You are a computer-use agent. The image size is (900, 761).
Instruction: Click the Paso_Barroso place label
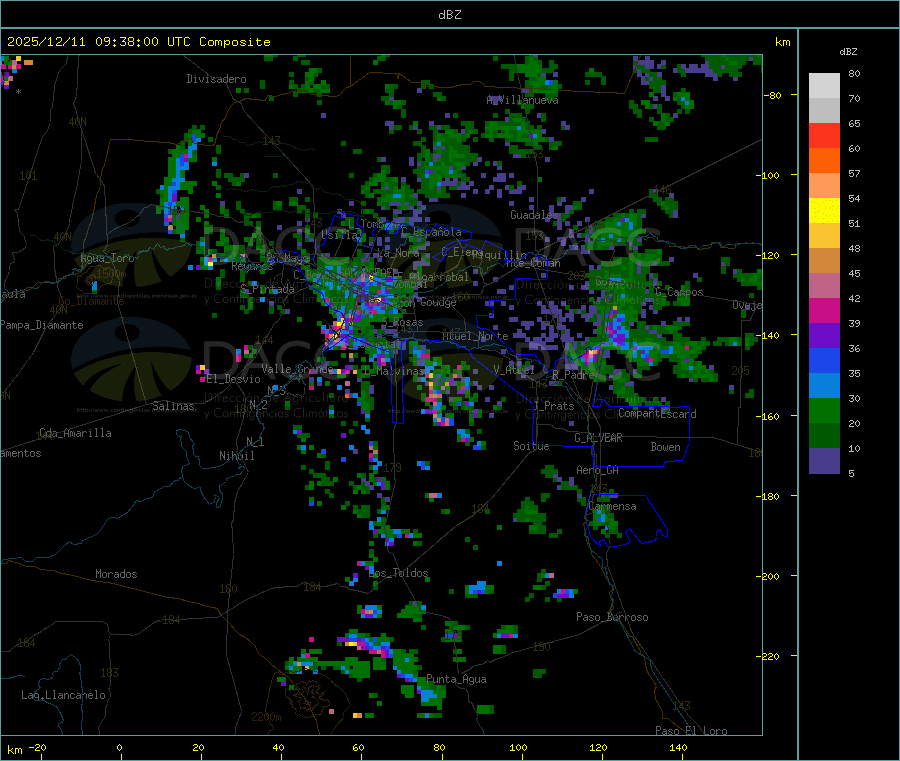coord(612,617)
